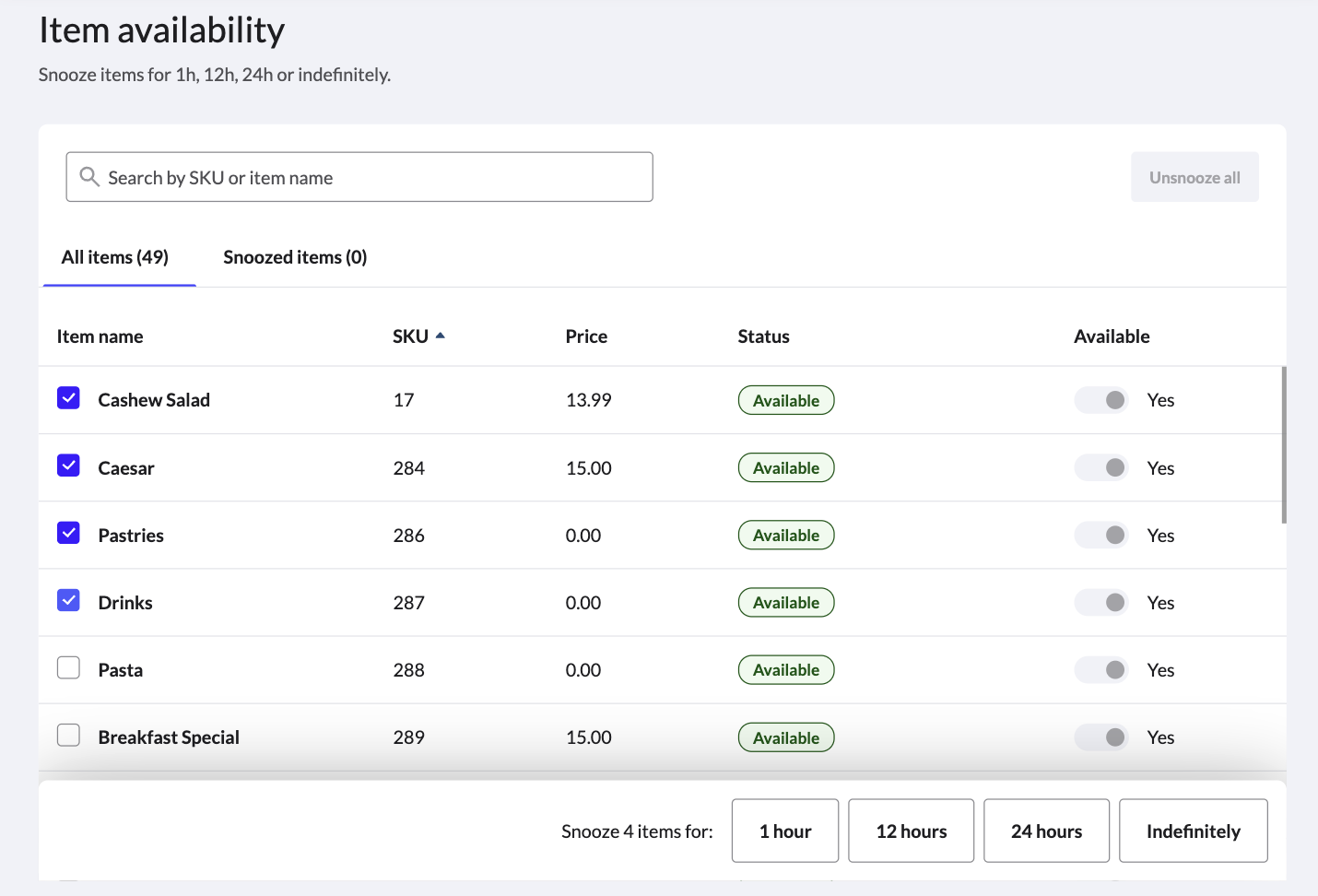Click the search by SKU input field
Screen dimensions: 1318x896
[x=359, y=176]
